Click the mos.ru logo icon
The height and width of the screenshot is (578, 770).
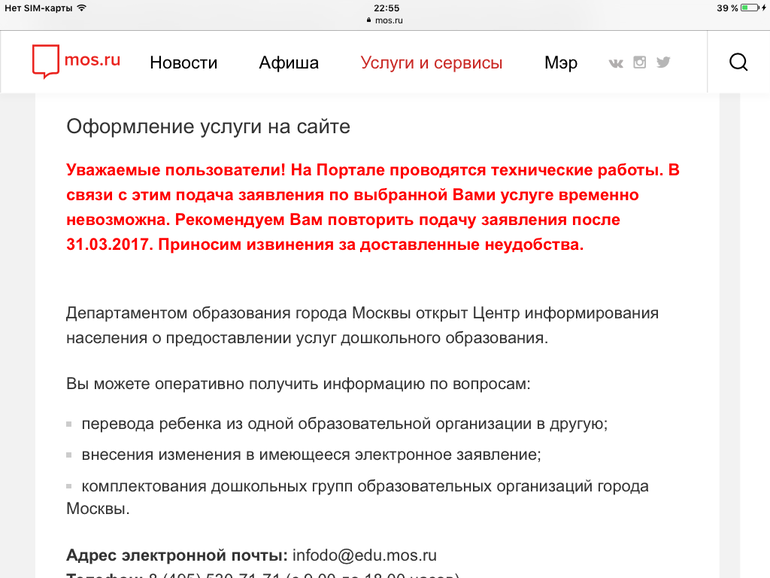pos(46,61)
